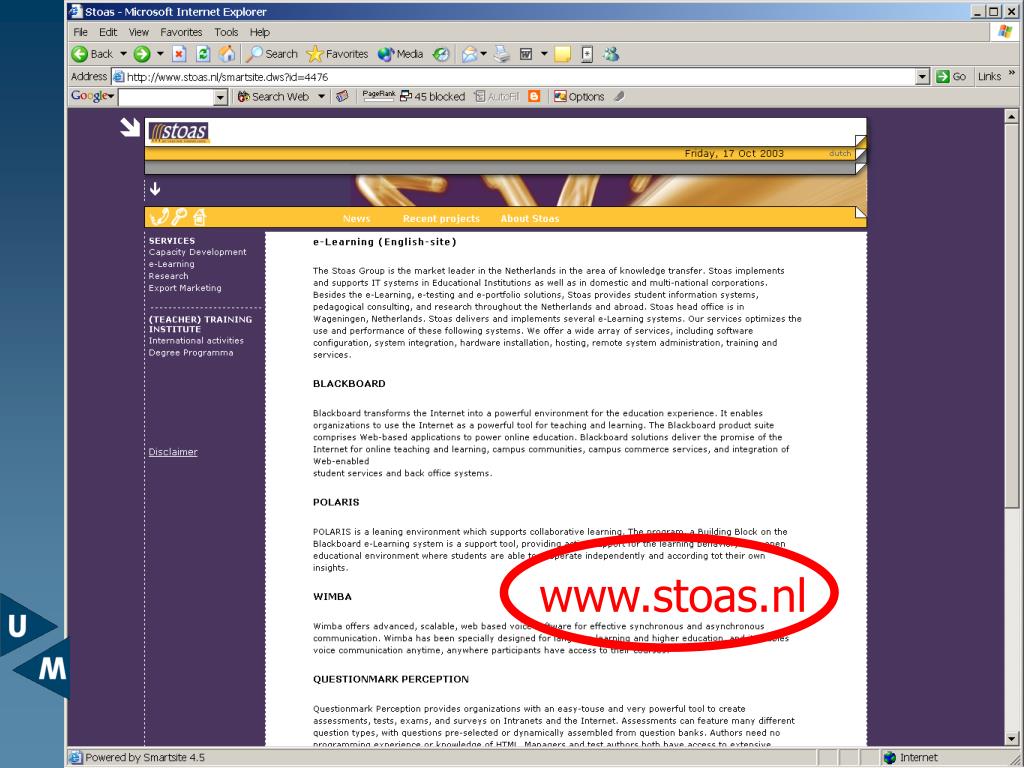Screen dimensions: 1024x768
Task: Open the e-Learning sidebar link
Action: pyautogui.click(x=171, y=264)
